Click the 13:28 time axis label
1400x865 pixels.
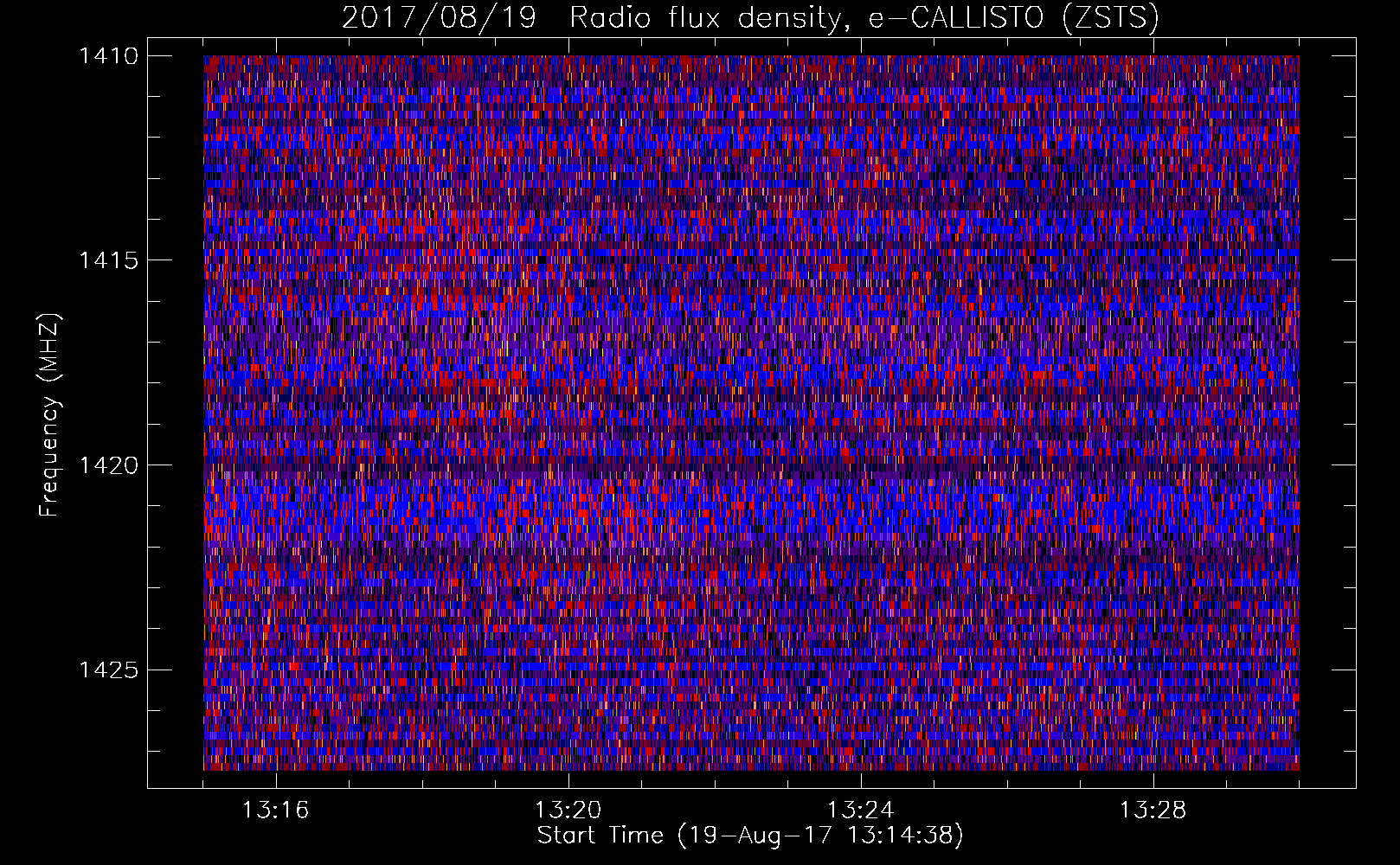1153,811
